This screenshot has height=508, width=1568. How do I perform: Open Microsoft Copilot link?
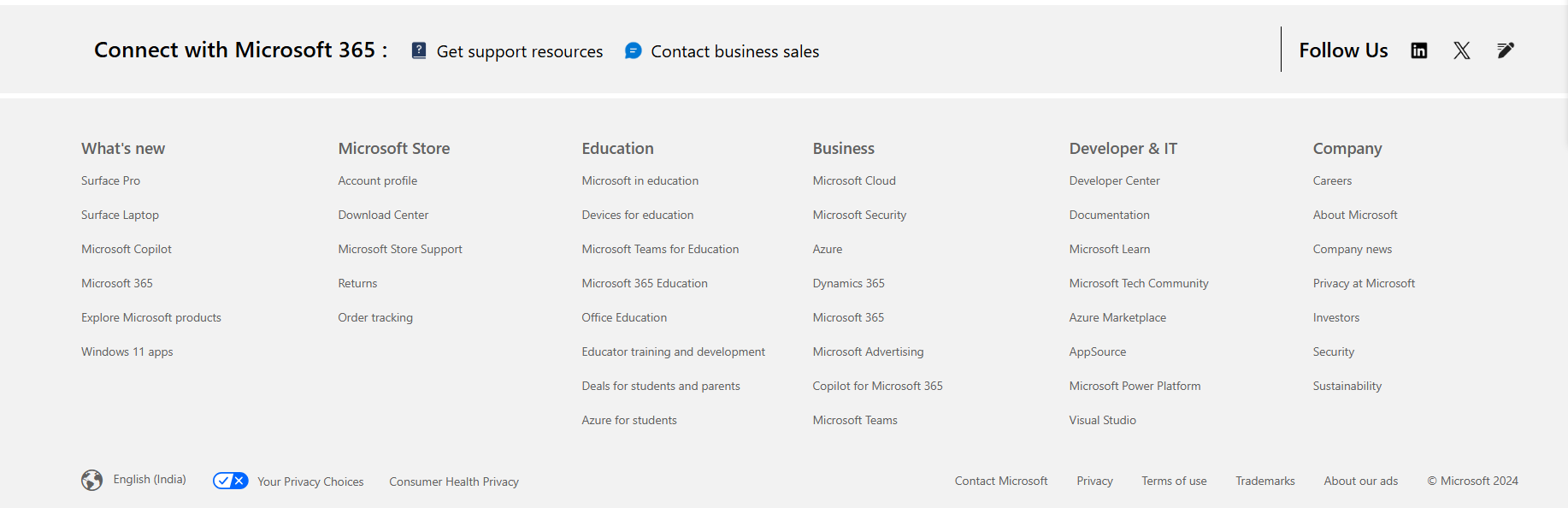coord(127,249)
